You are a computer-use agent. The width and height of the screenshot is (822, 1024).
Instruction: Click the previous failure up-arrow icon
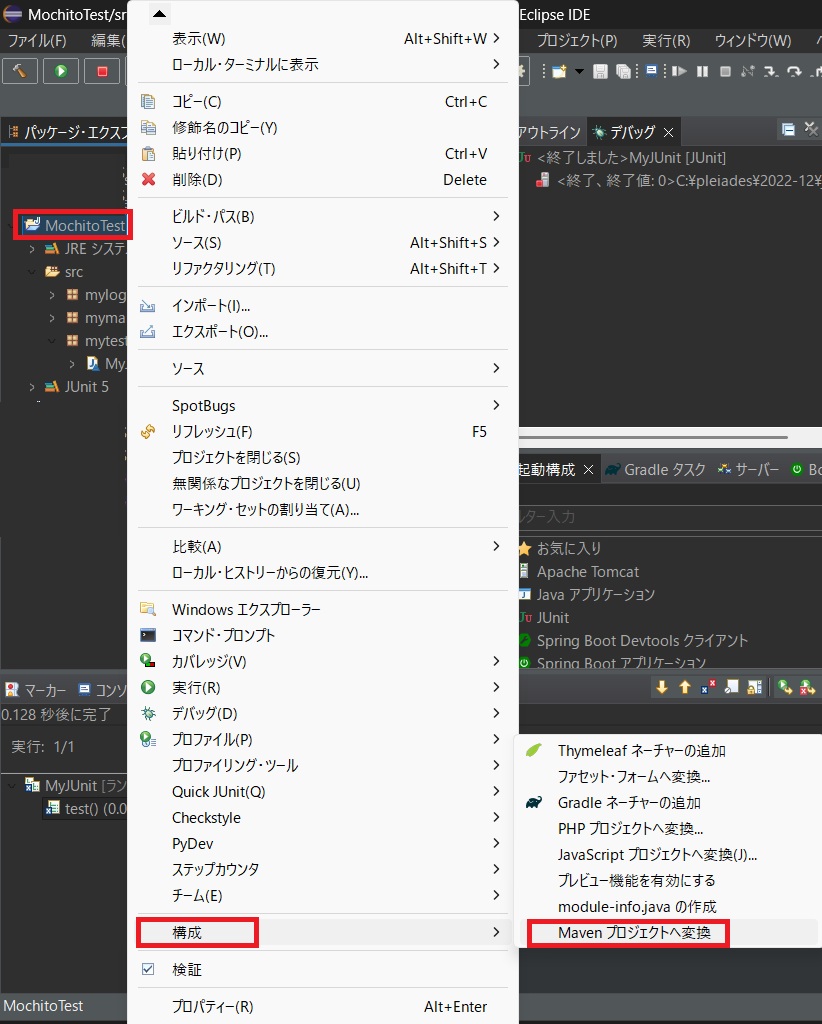pyautogui.click(x=685, y=687)
